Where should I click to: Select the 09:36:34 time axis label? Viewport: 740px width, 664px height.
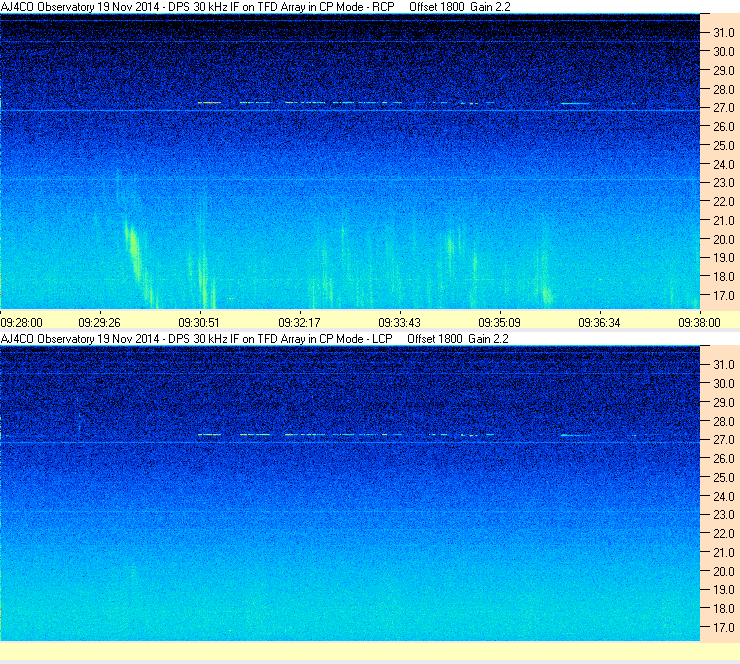pyautogui.click(x=599, y=323)
